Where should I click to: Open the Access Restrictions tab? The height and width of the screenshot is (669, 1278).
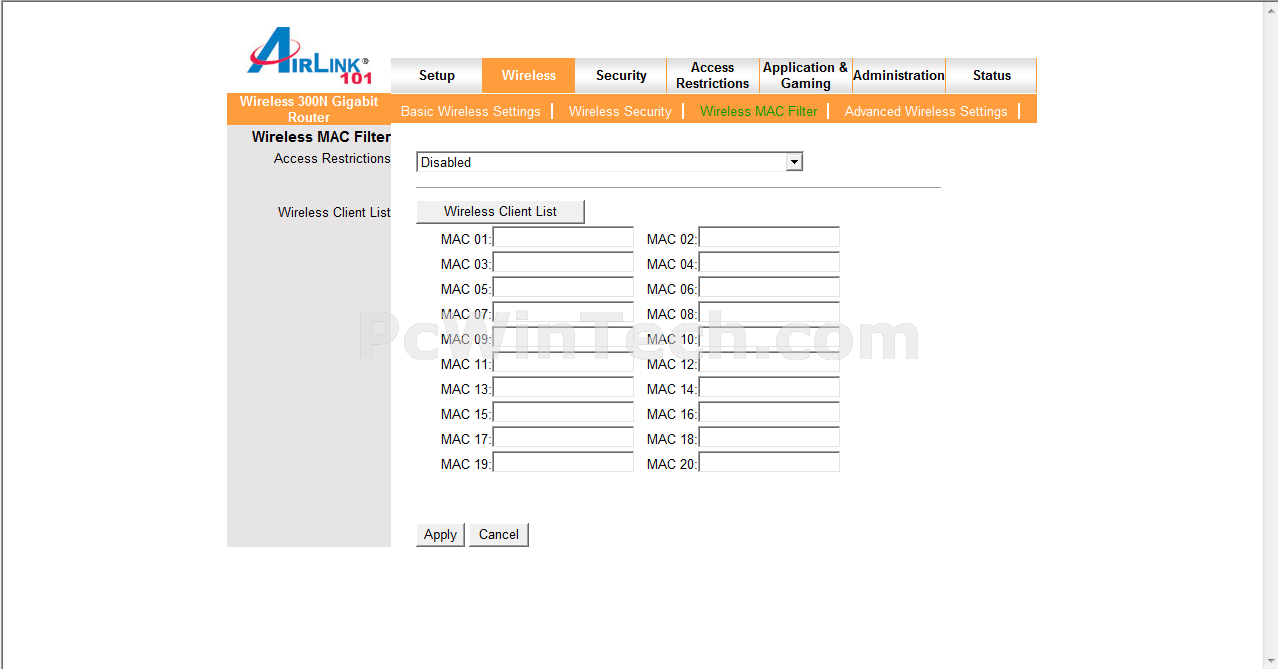[x=713, y=76]
